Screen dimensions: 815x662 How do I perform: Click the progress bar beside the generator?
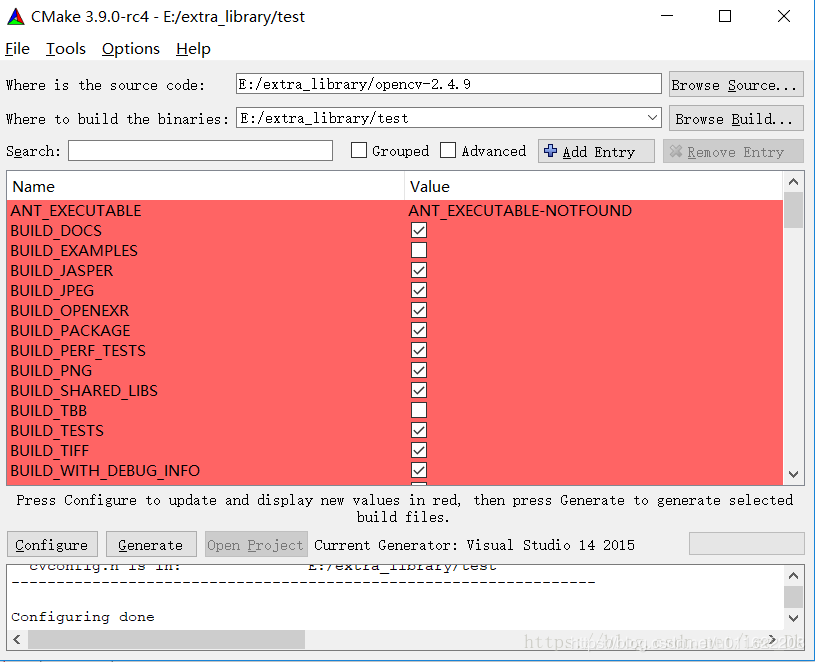tap(746, 544)
